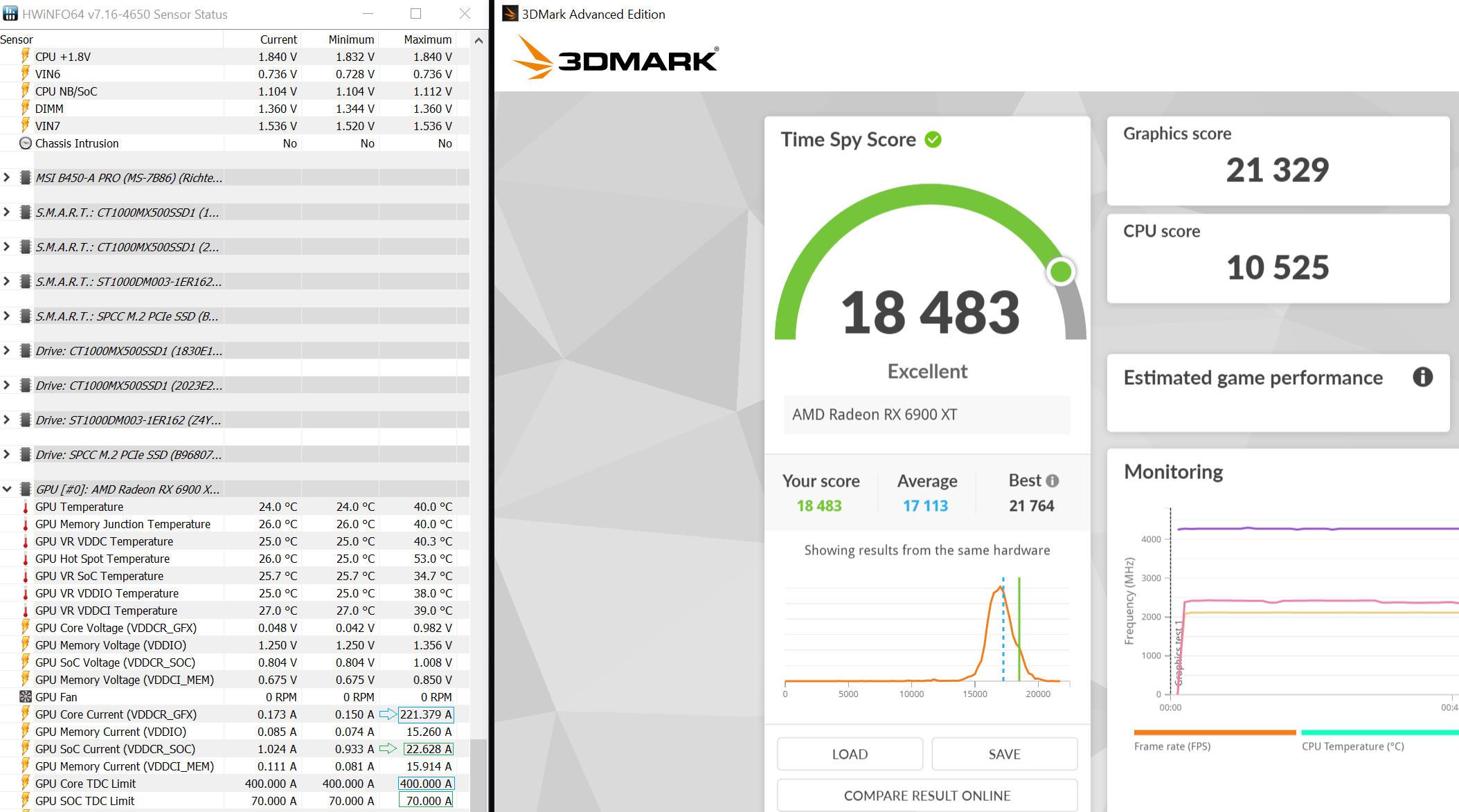Click the HWiNFO64 title bar app icon

click(x=10, y=14)
